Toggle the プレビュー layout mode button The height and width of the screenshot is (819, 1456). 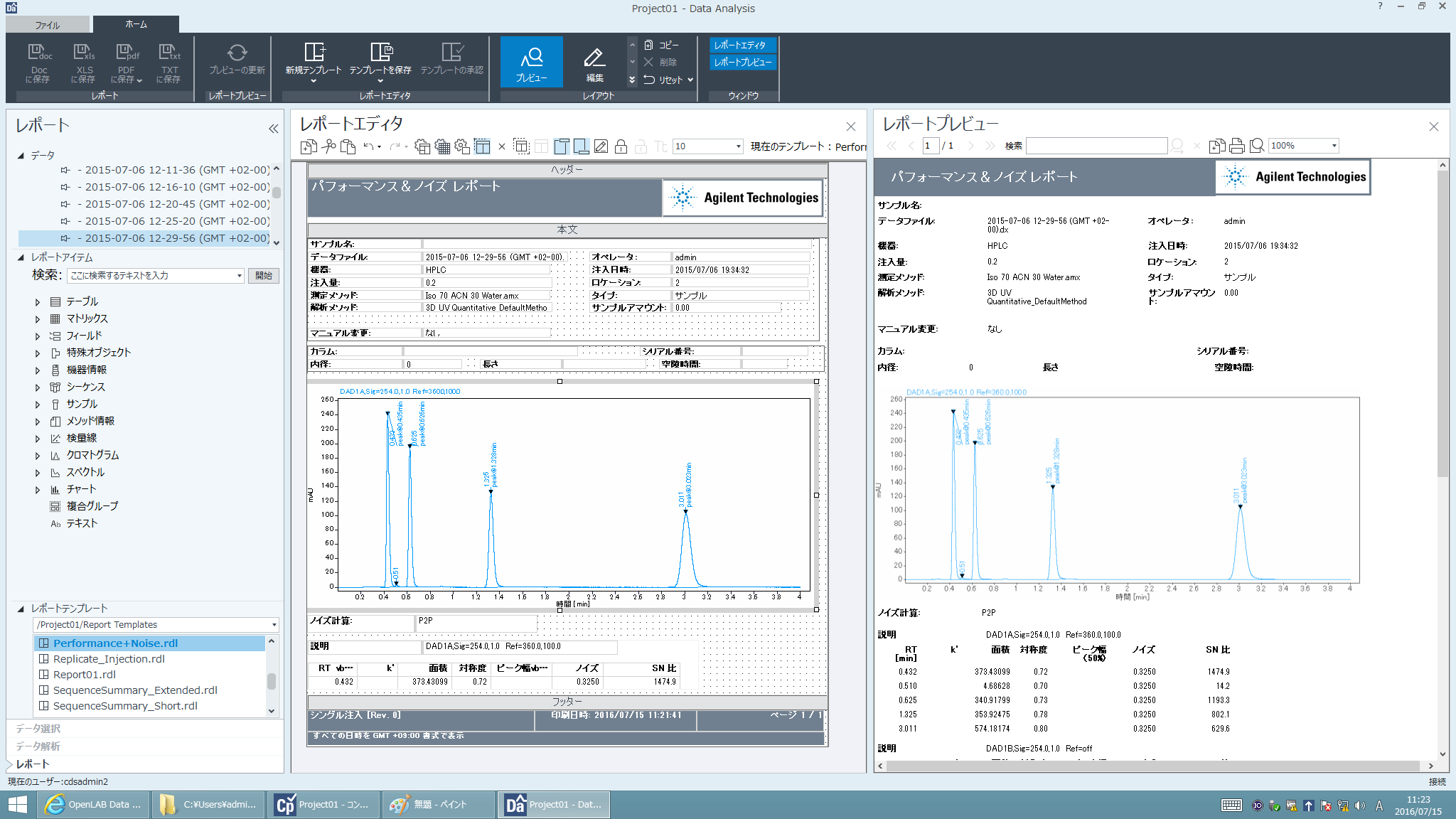point(531,62)
